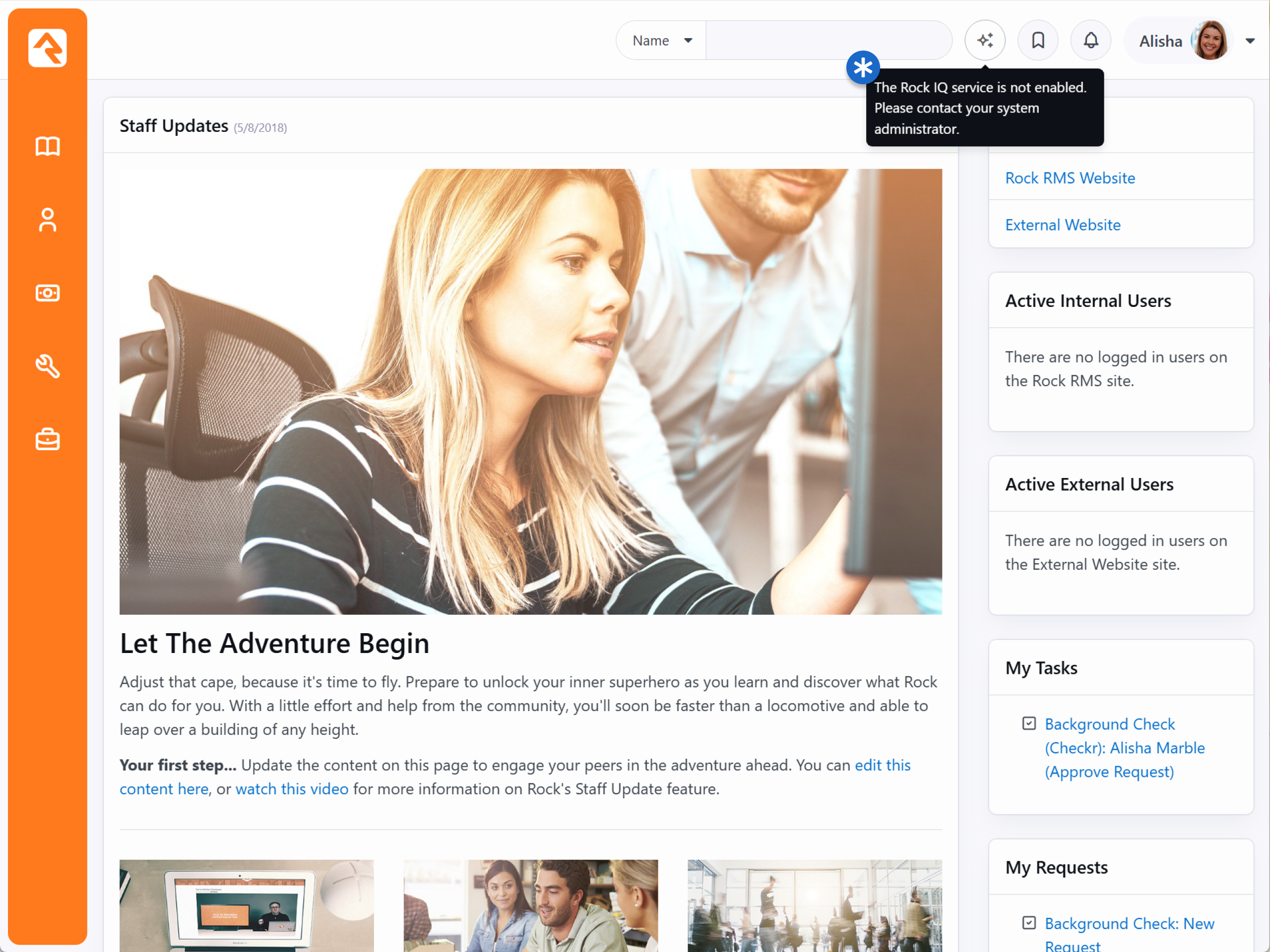The width and height of the screenshot is (1270, 952).
Task: Open the thumbnail of smiling coworkers
Action: pyautogui.click(x=530, y=905)
